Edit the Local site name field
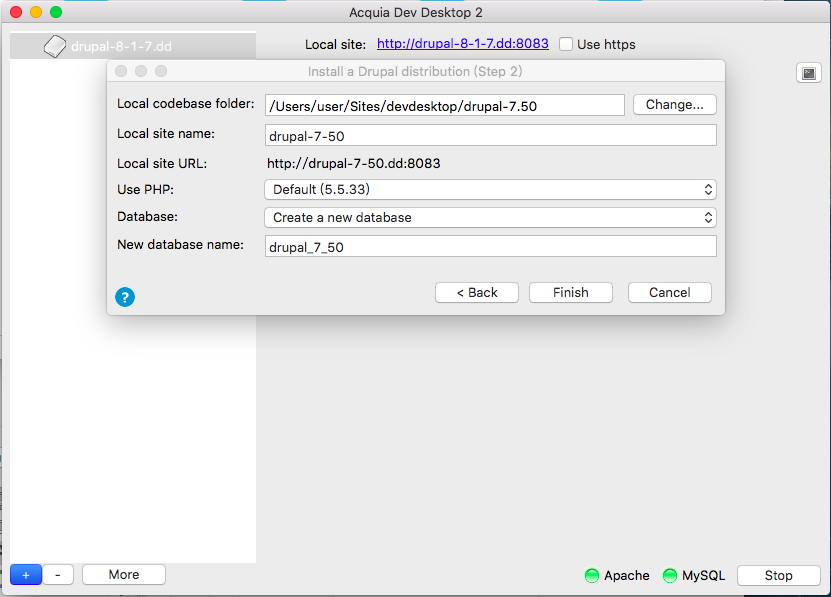Image resolution: width=831 pixels, height=597 pixels. [491, 135]
